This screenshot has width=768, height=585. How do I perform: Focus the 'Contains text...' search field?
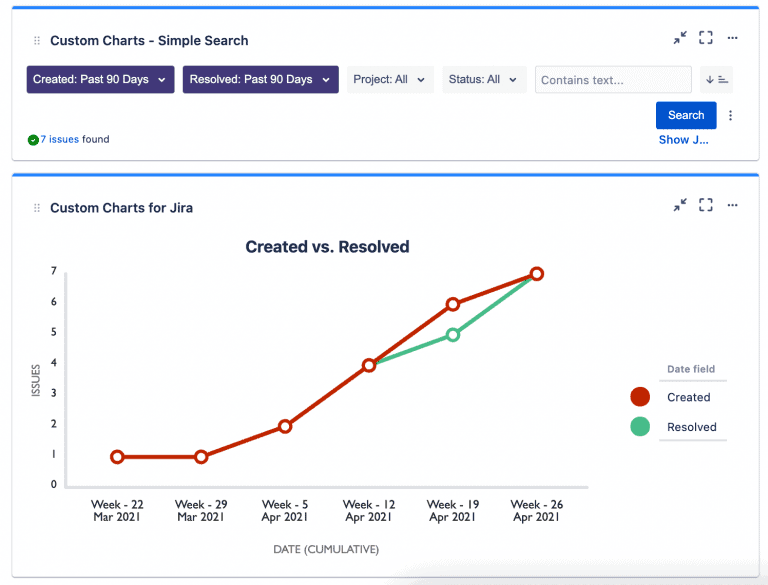pyautogui.click(x=612, y=80)
